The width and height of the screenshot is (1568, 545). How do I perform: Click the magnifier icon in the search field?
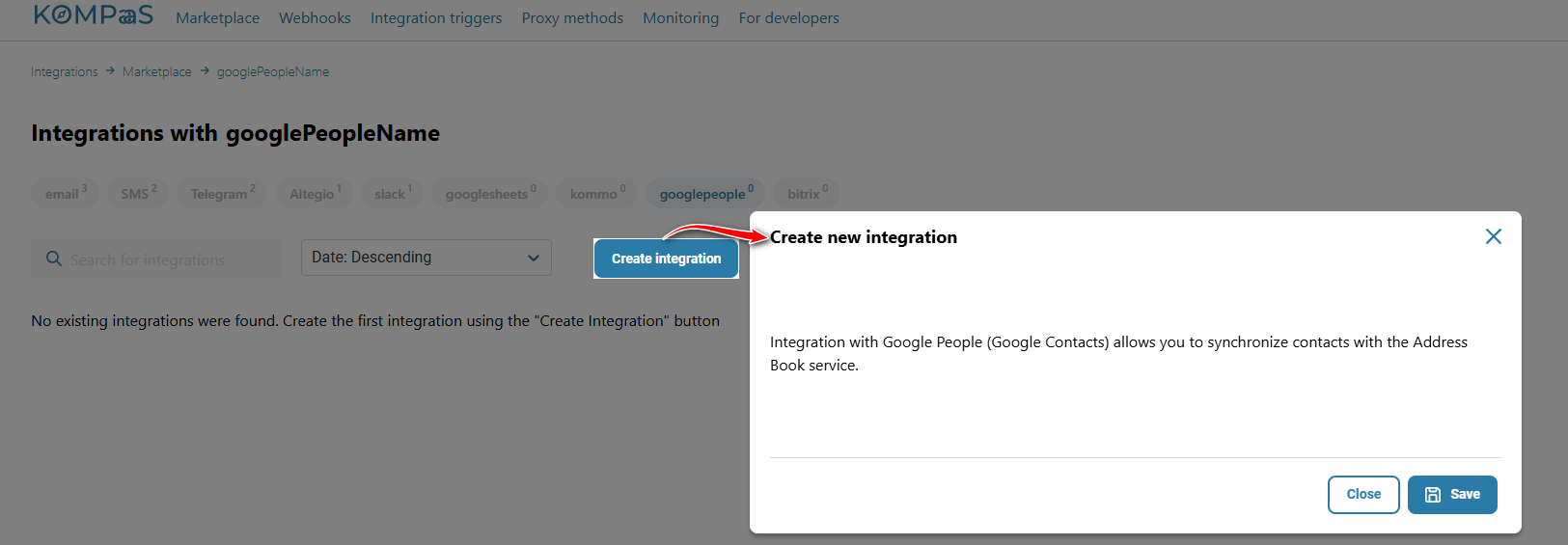pos(54,259)
